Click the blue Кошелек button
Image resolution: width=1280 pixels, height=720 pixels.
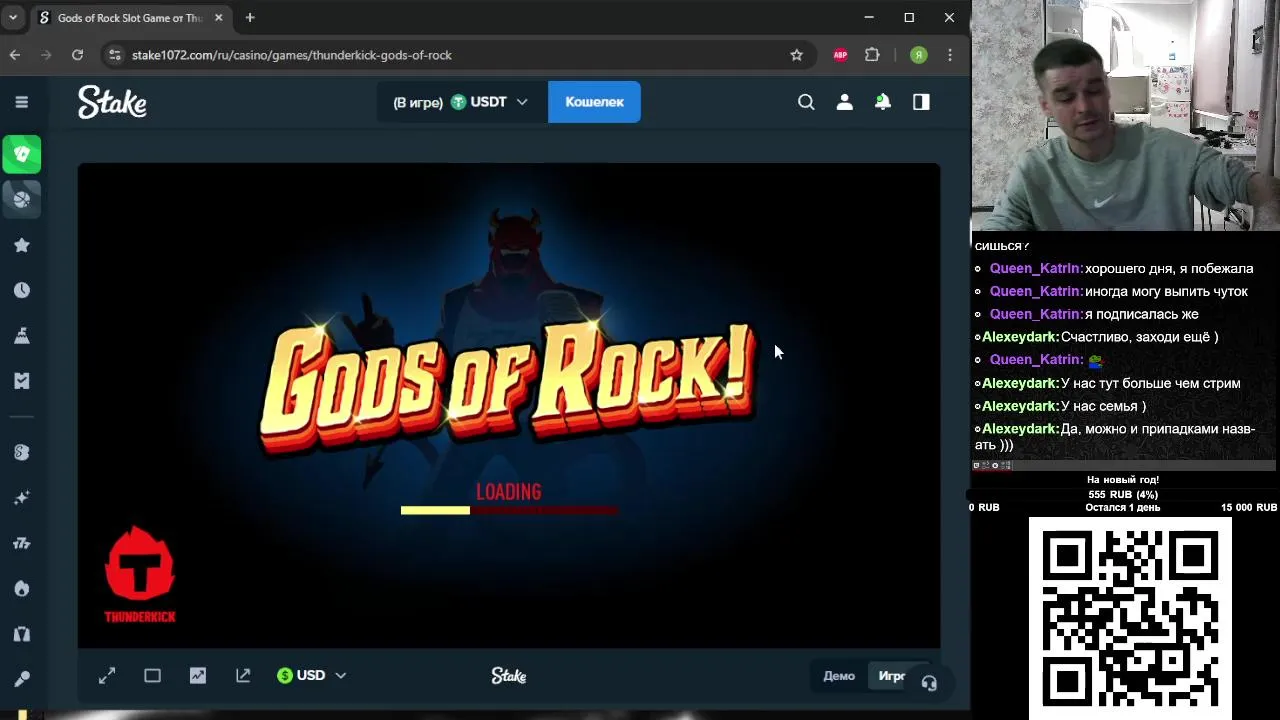[594, 102]
